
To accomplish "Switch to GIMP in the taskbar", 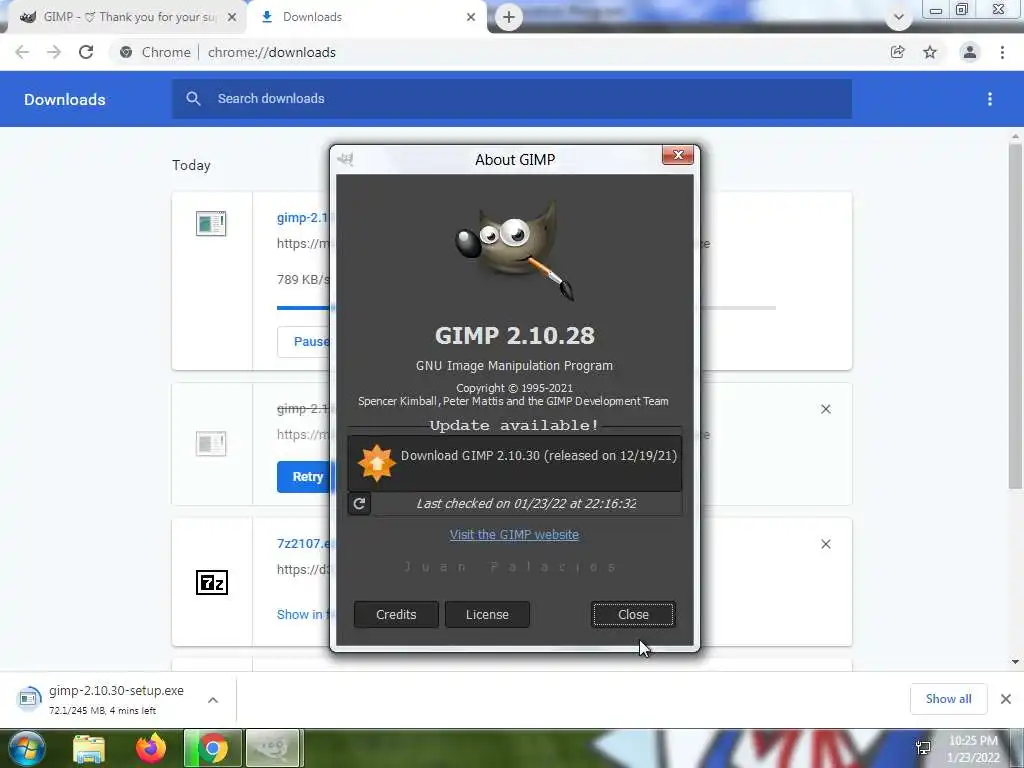I will pyautogui.click(x=273, y=748).
